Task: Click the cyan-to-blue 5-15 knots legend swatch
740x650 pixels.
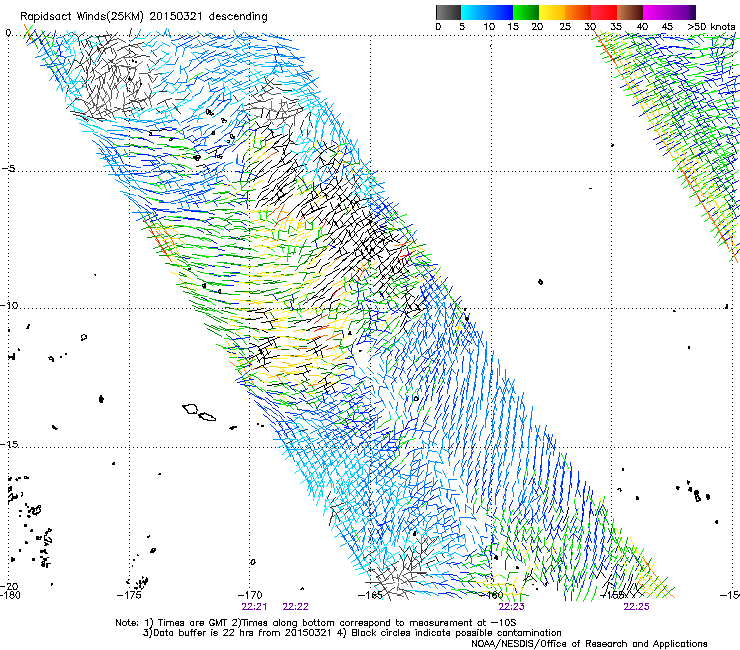Action: tap(487, 12)
